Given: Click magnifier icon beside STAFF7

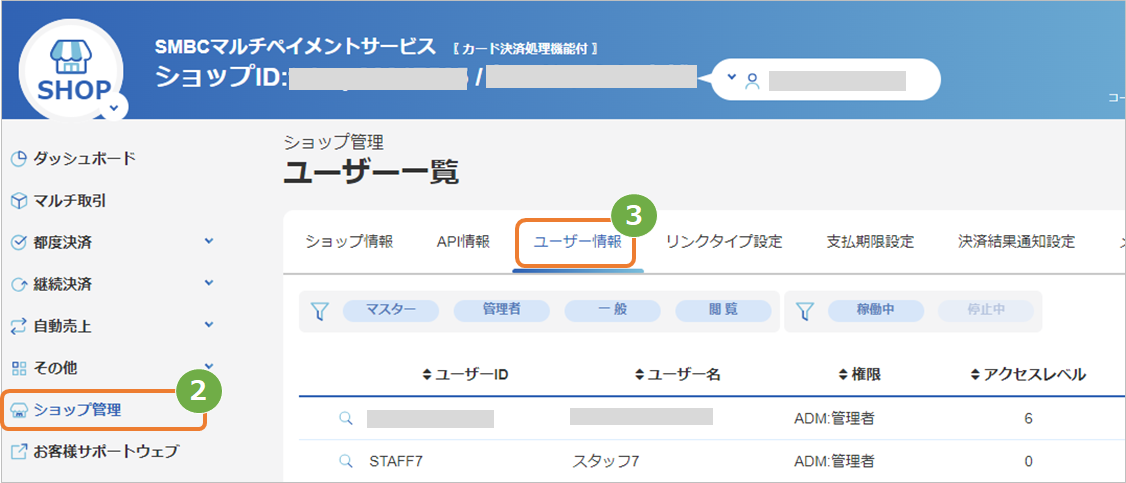Looking at the screenshot, I should click(x=345, y=461).
